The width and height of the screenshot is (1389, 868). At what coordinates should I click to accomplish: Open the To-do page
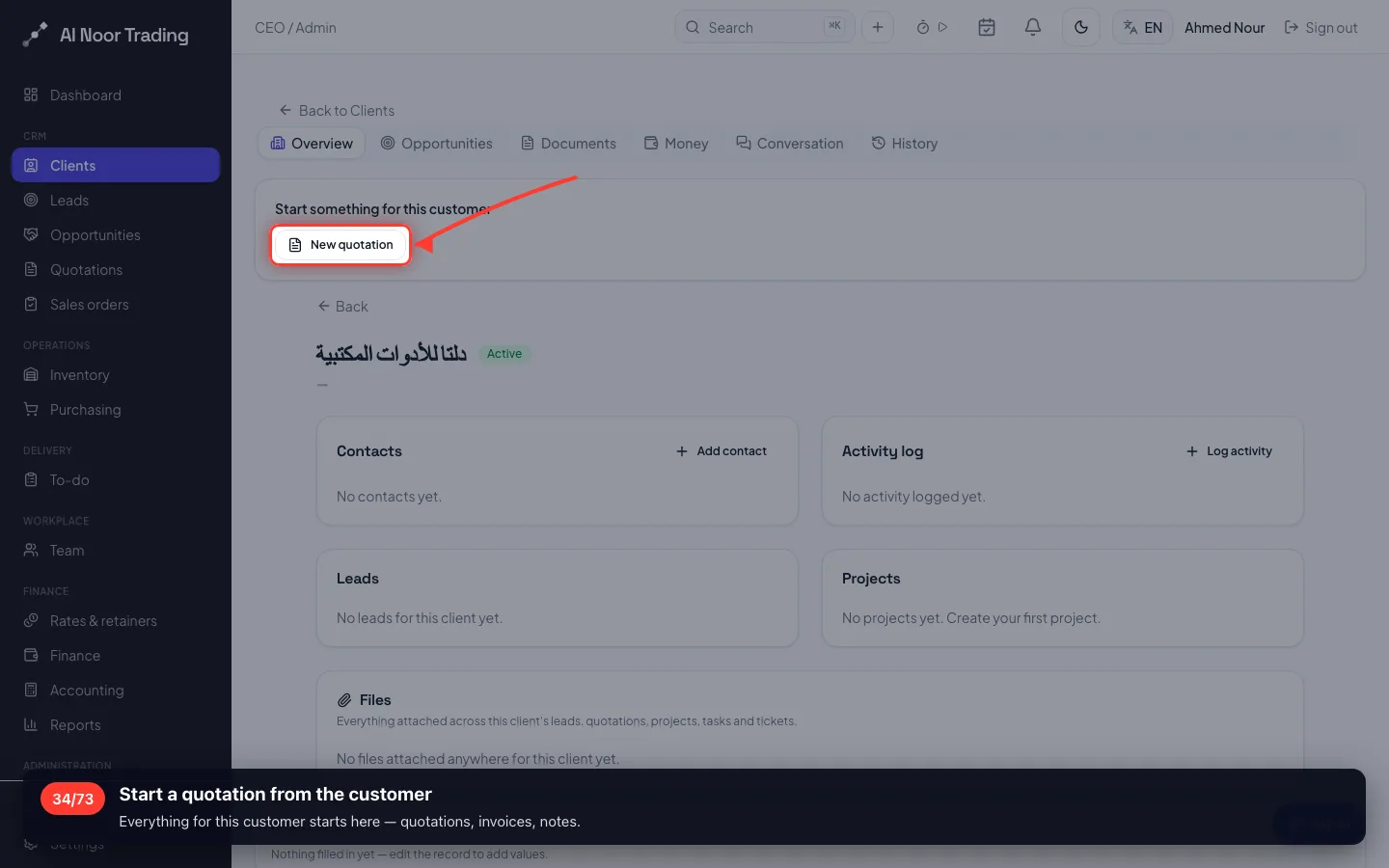coord(116,479)
